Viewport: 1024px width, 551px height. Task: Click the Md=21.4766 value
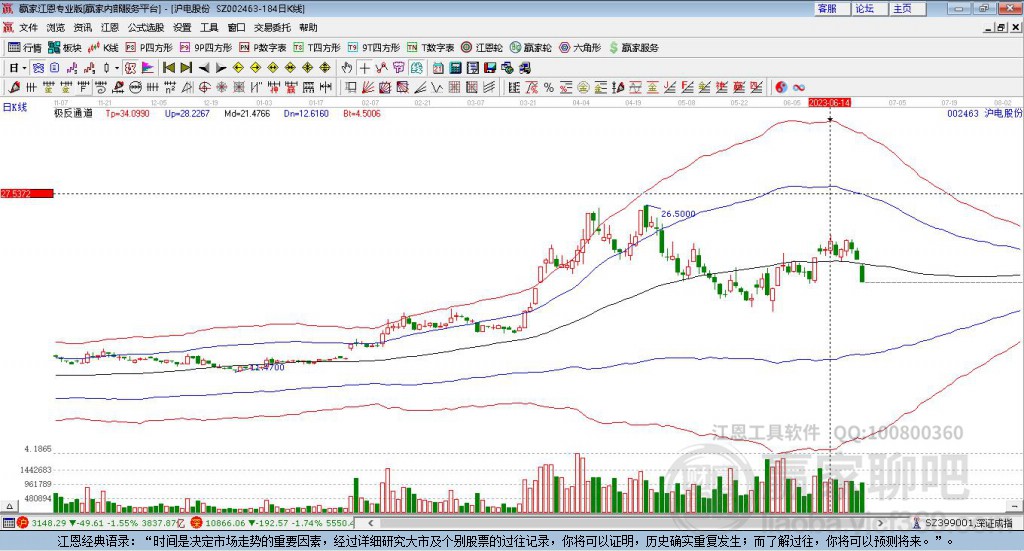point(247,114)
